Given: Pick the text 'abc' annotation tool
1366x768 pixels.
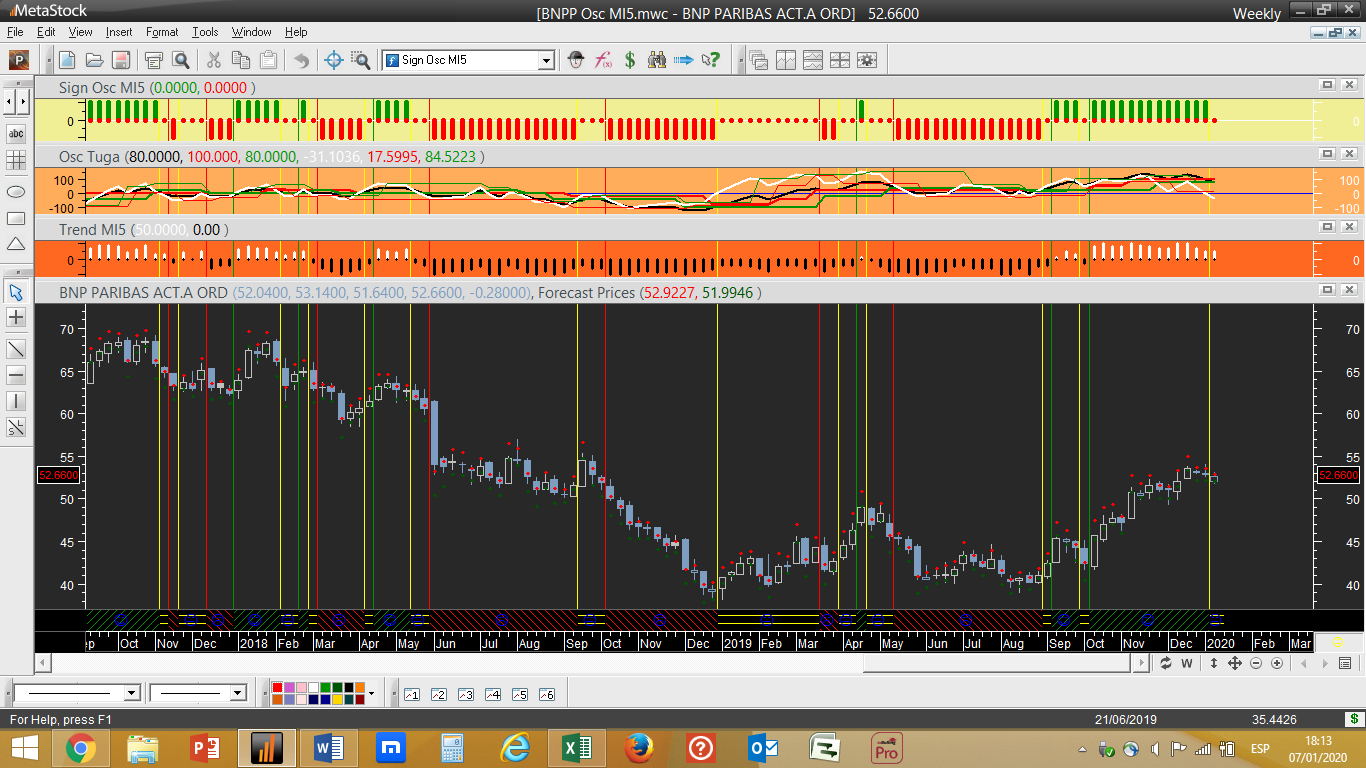Looking at the screenshot, I should (16, 133).
